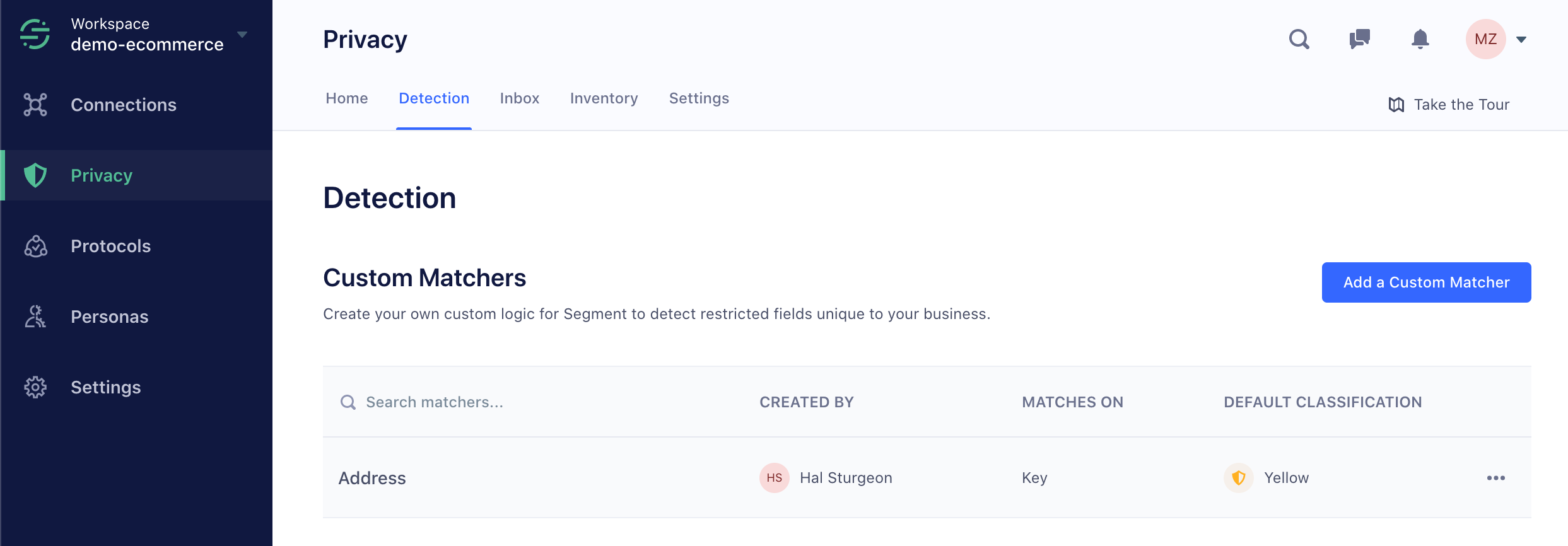This screenshot has height=546, width=1568.
Task: Click the Segment logo icon
Action: pyautogui.click(x=35, y=34)
